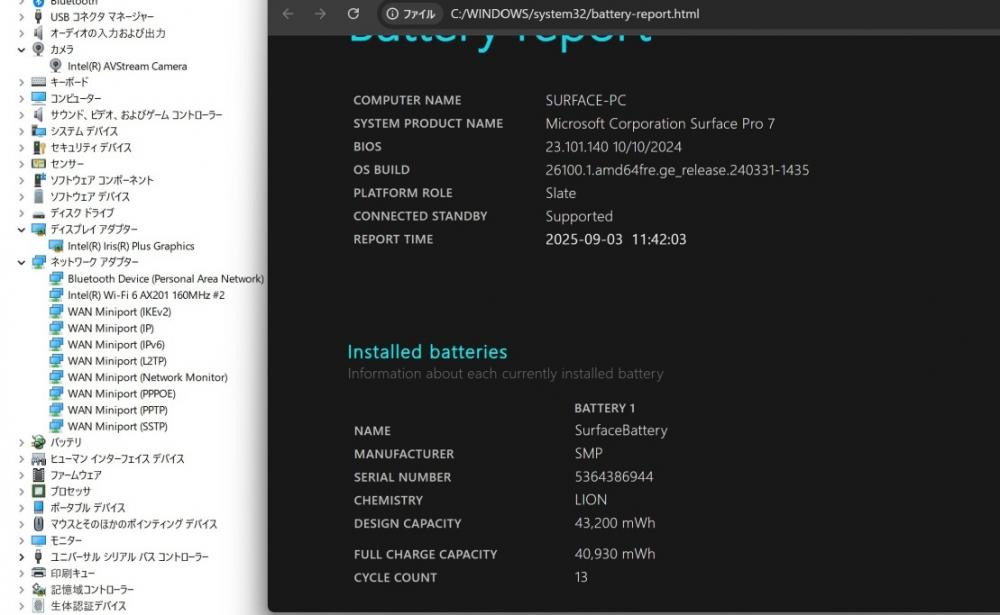Select WAN Miniport (IKEv2) adapter
This screenshot has height=615, width=1000.
(119, 312)
